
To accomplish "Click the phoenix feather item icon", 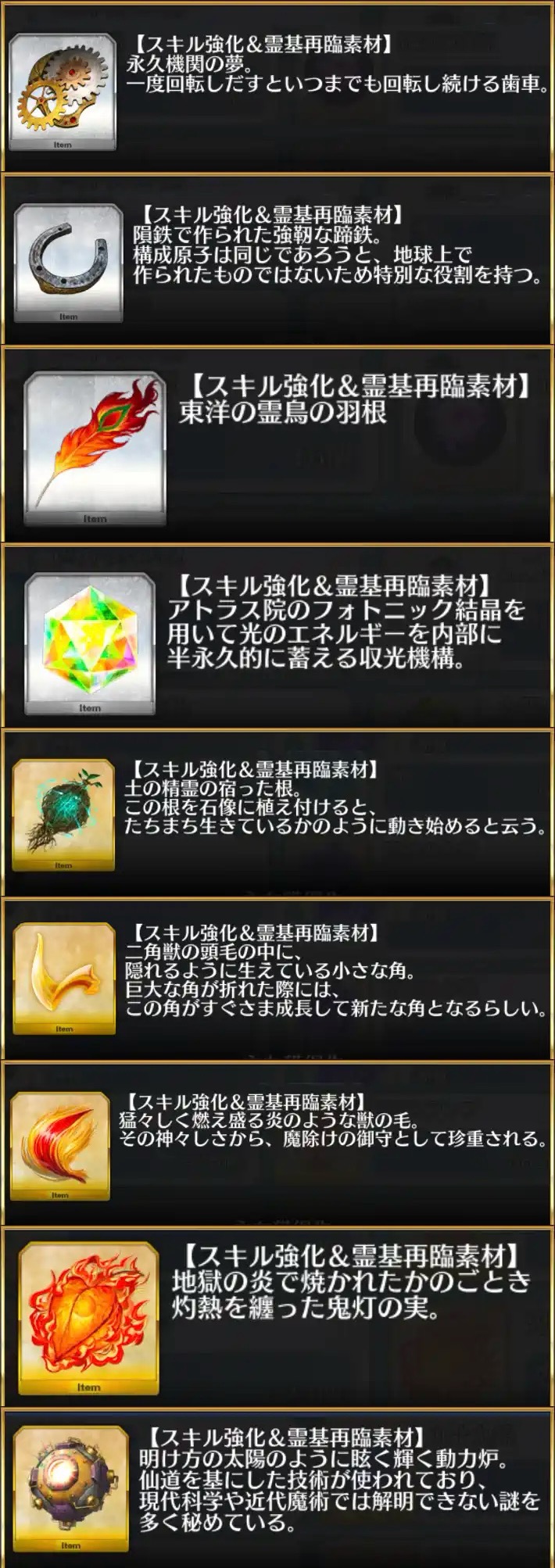I will tap(95, 450).
